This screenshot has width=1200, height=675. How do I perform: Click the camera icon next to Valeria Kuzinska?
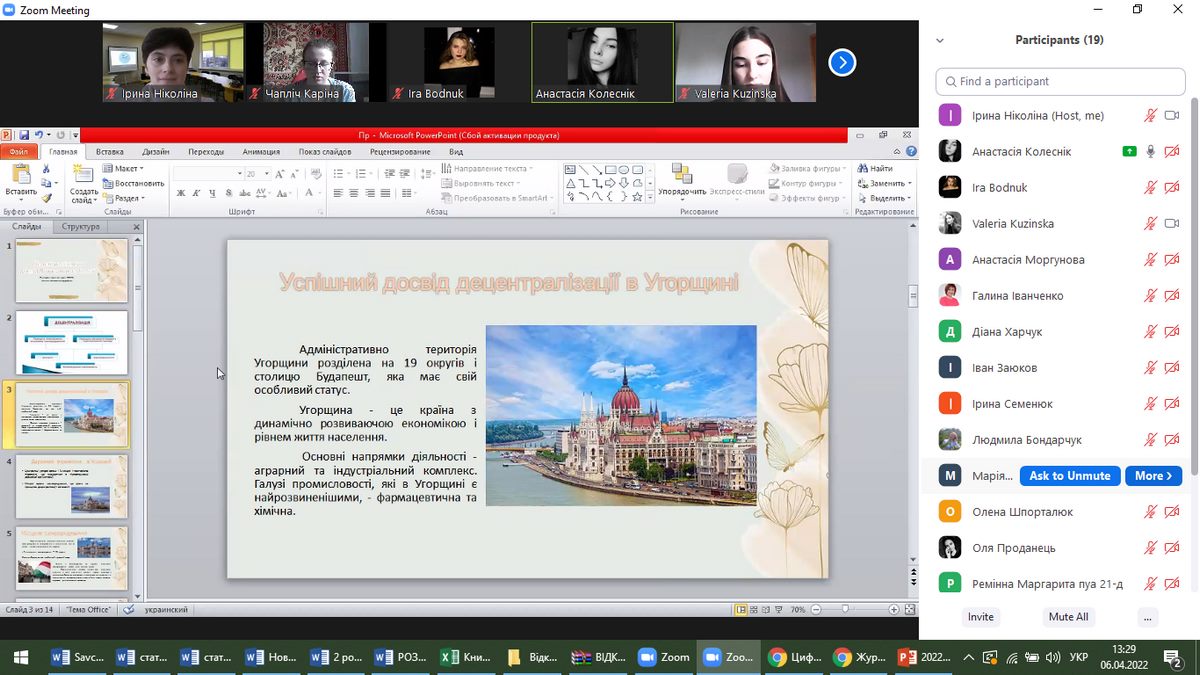click(x=1172, y=224)
